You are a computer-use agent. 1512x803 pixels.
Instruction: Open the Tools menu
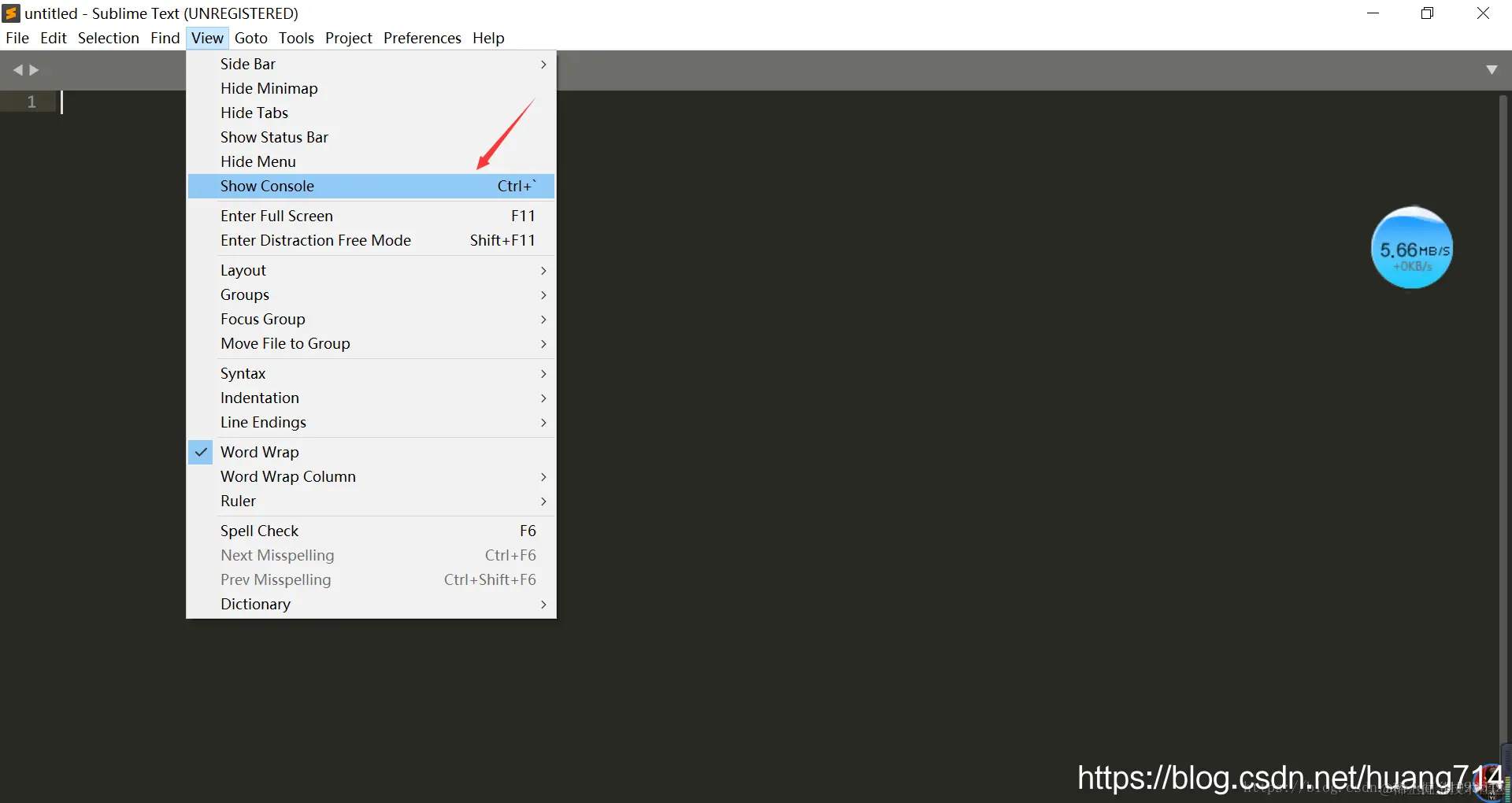tap(296, 38)
